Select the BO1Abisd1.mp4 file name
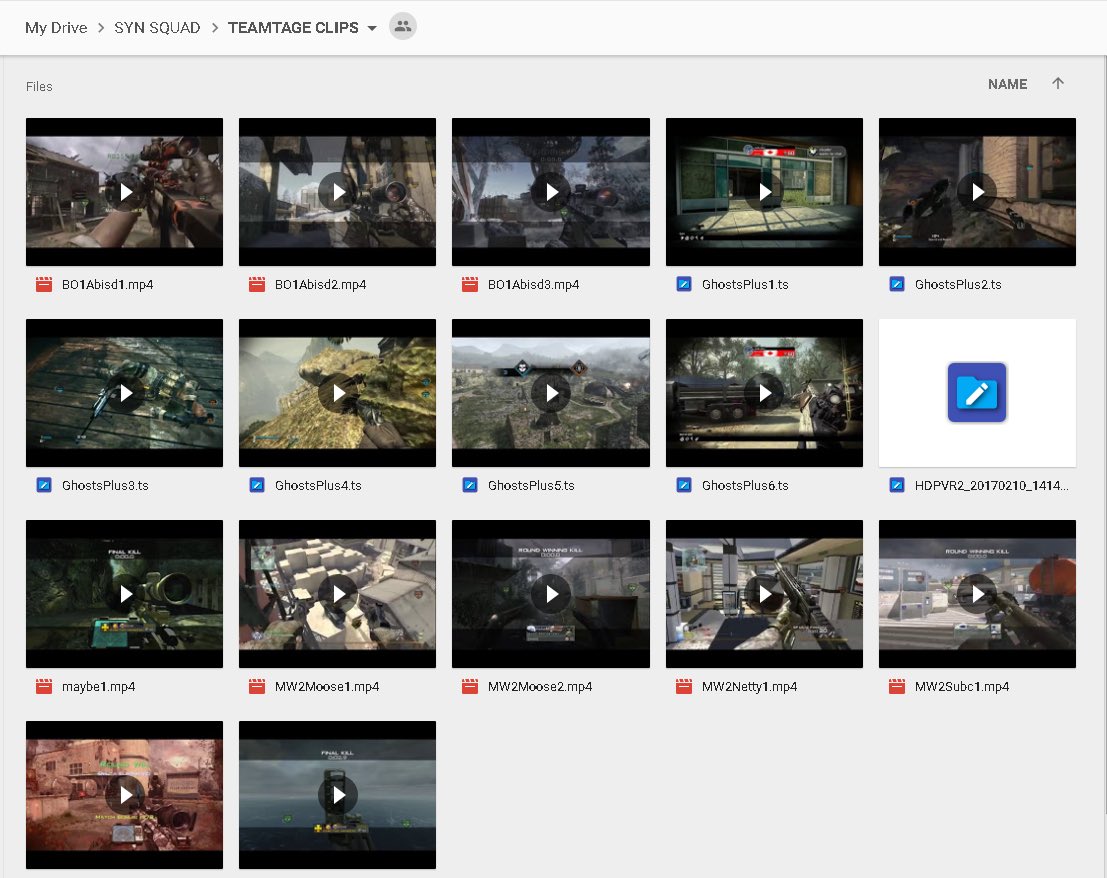The image size is (1107, 878). tap(107, 284)
